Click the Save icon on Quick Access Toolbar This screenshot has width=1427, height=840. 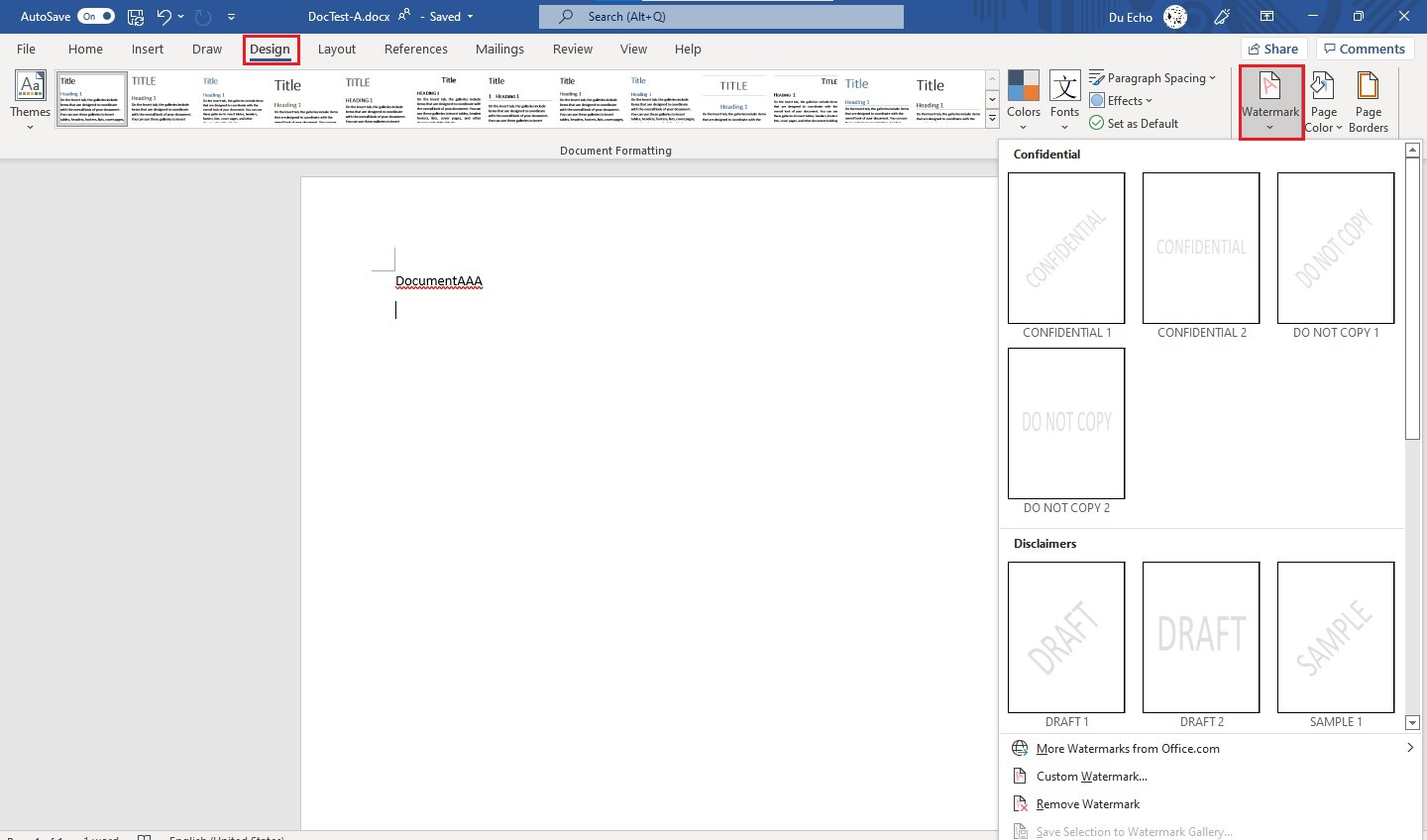[x=135, y=16]
